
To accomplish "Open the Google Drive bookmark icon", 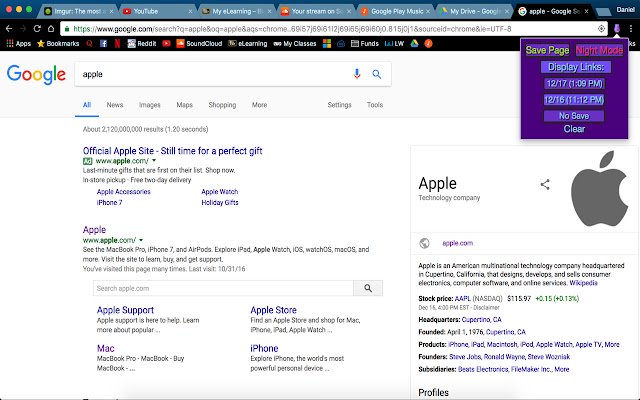I will click(414, 43).
